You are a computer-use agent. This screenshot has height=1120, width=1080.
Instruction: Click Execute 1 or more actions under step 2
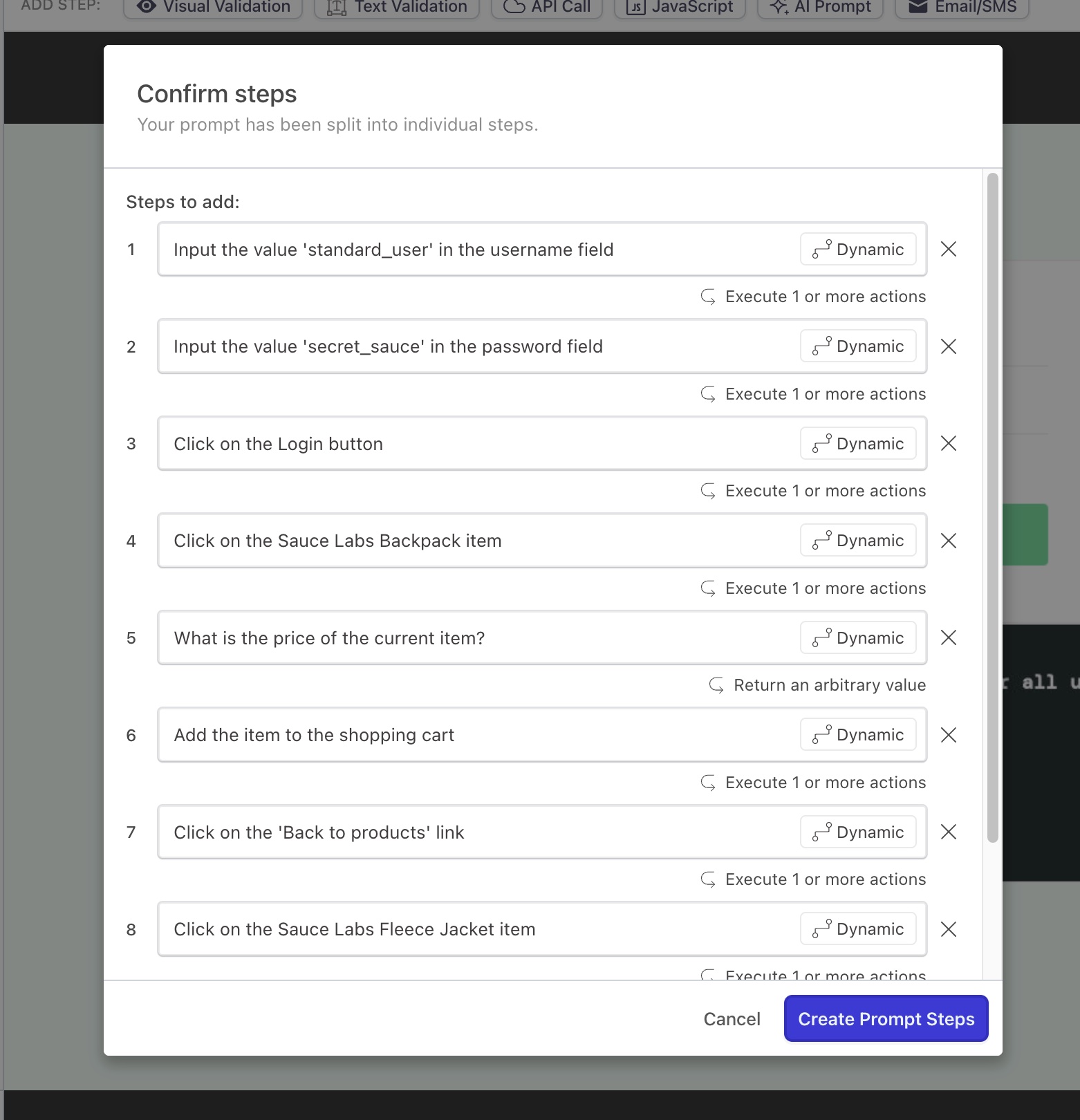click(x=813, y=394)
